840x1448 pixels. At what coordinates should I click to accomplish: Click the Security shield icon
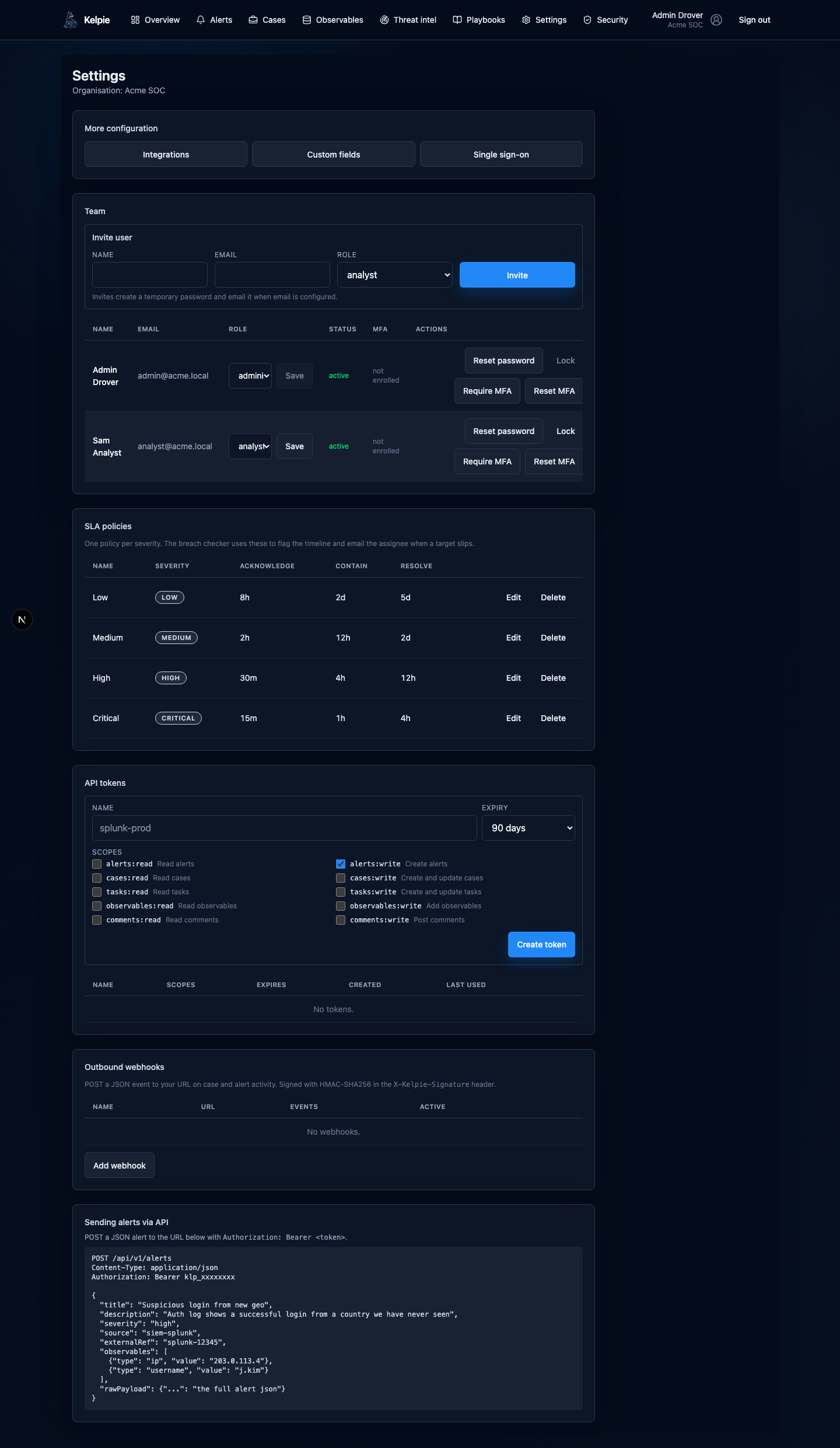587,20
